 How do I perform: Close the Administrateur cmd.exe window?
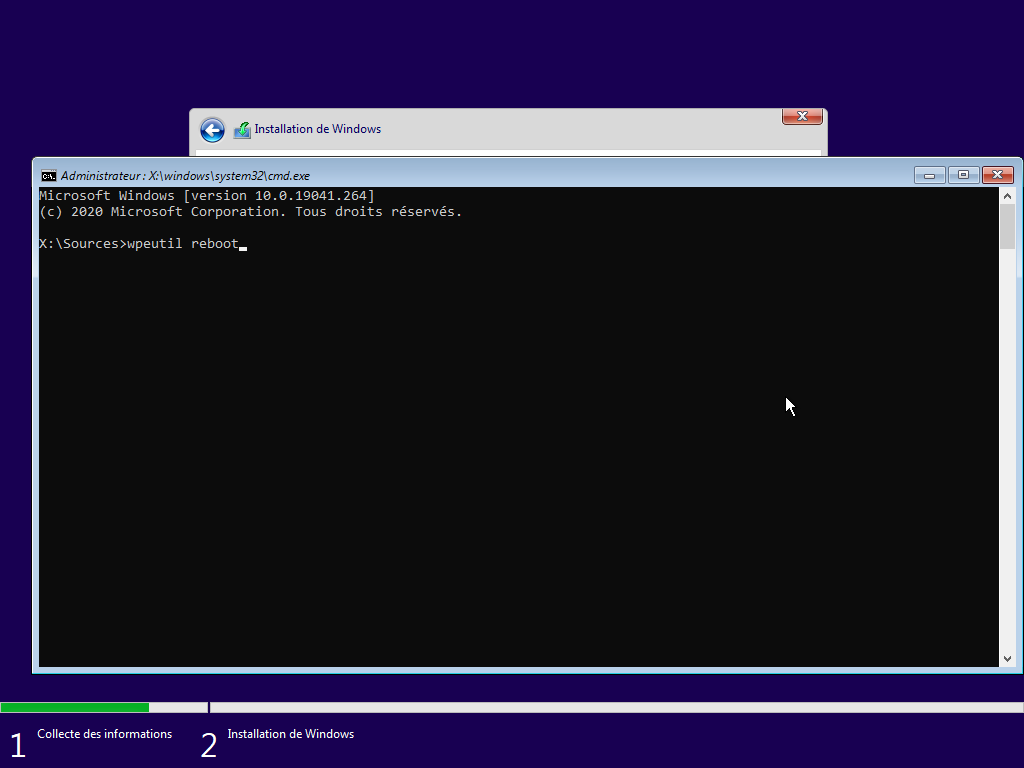point(997,175)
